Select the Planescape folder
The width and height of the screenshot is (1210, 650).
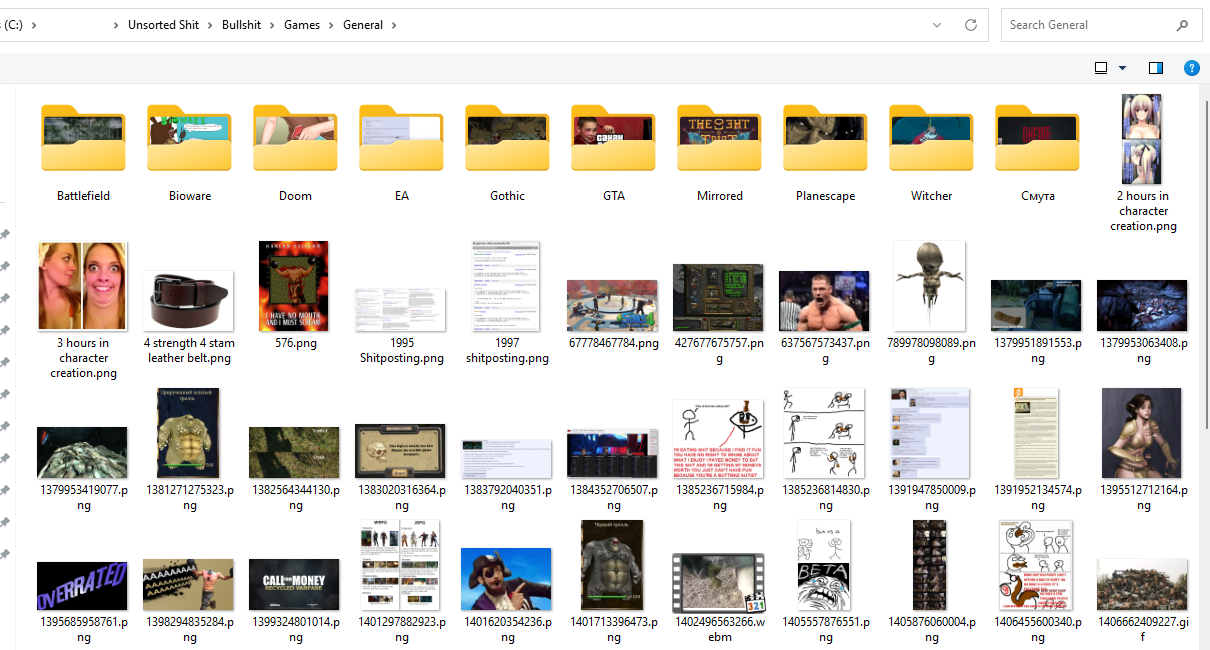[x=825, y=140]
